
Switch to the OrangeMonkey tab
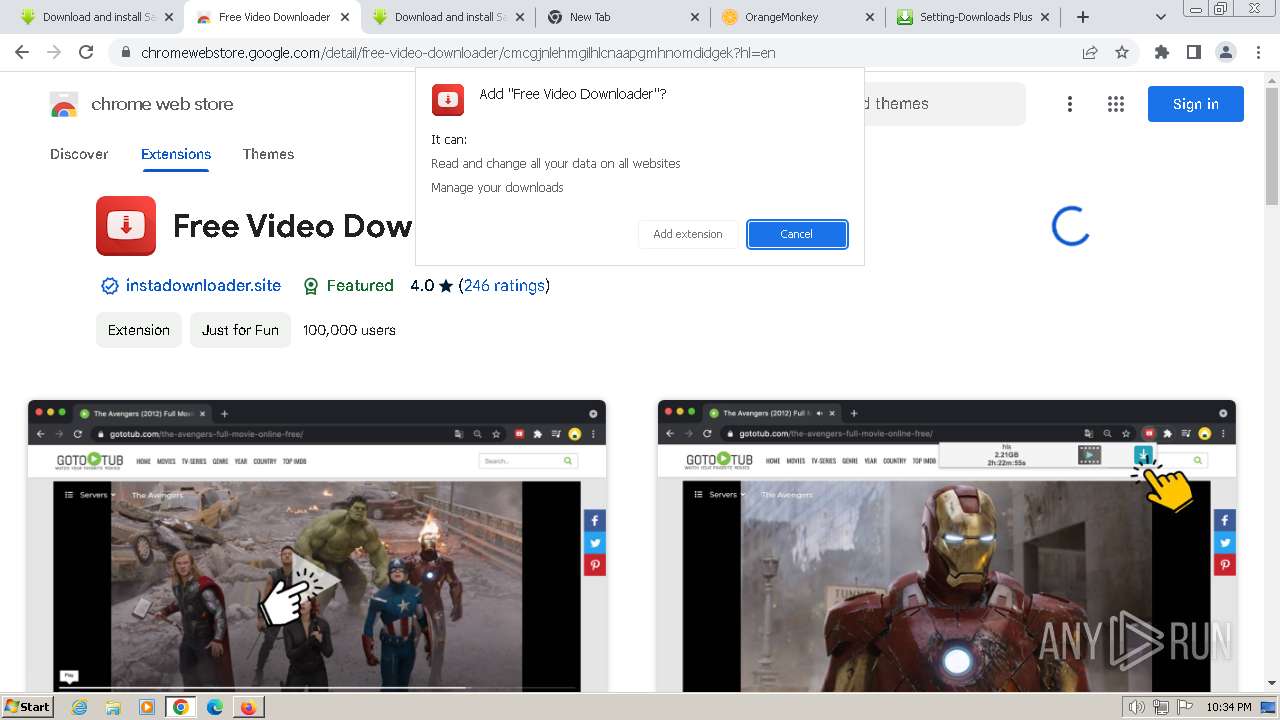click(x=797, y=17)
